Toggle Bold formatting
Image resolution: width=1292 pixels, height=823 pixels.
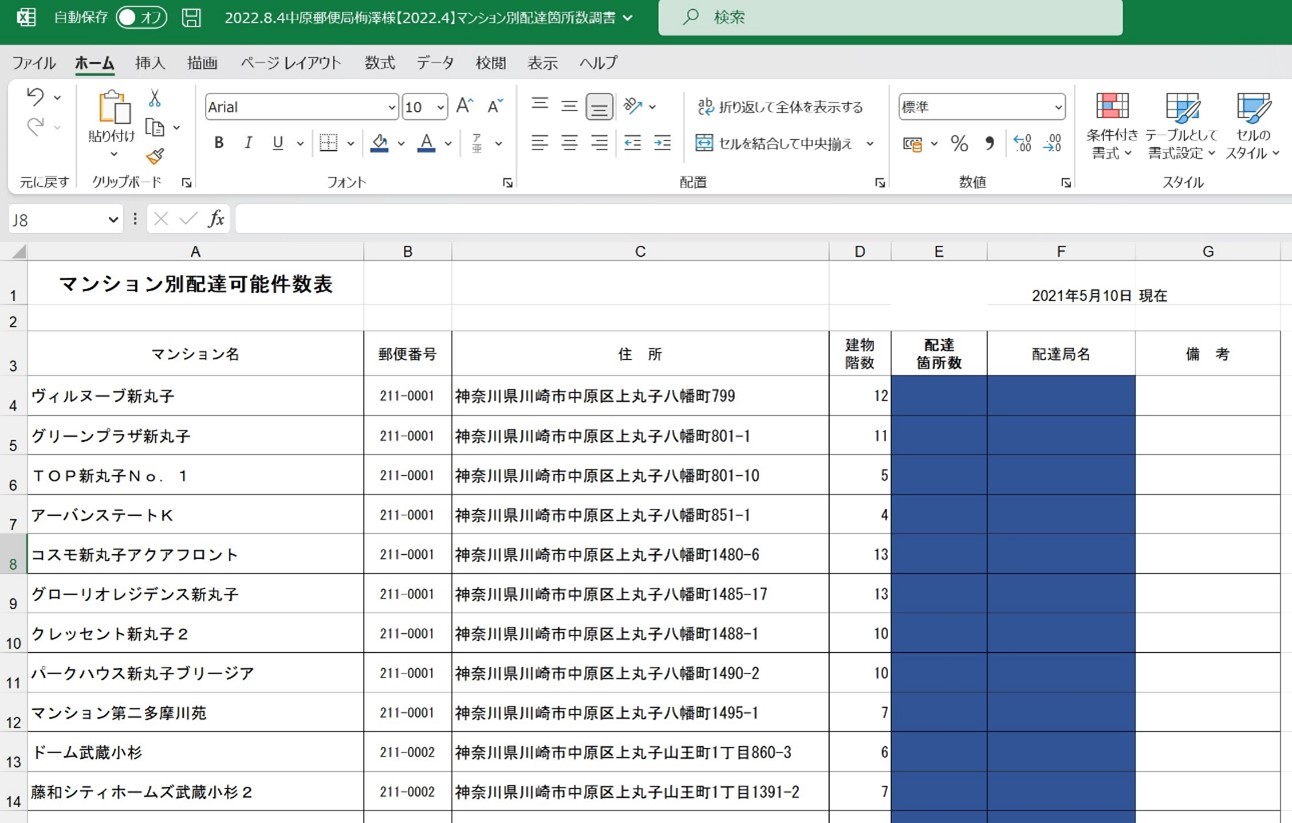click(x=219, y=143)
